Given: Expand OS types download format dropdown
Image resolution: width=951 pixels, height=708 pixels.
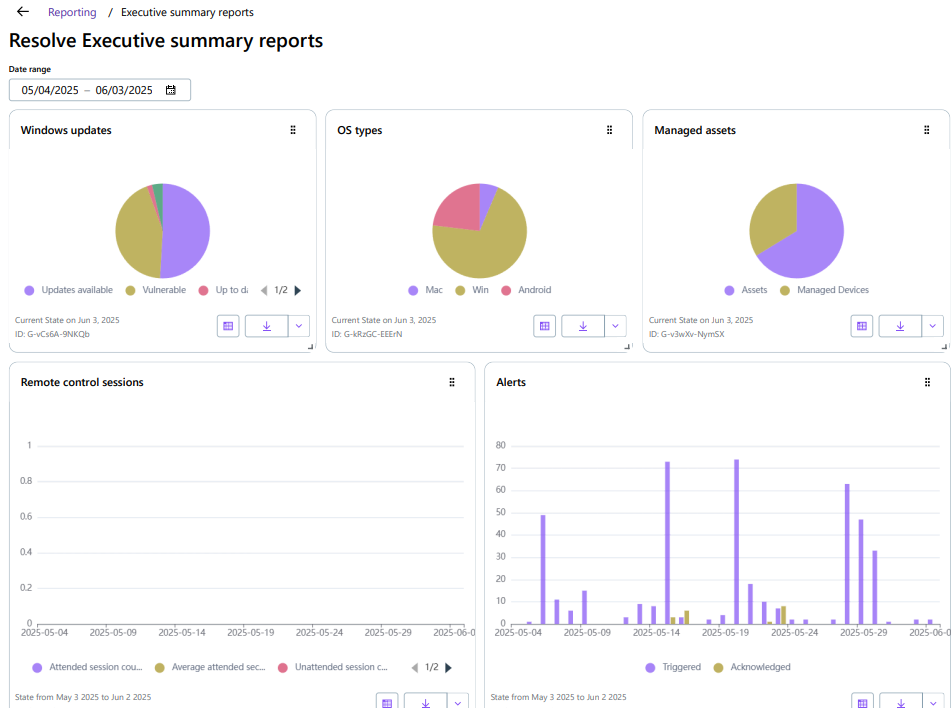Looking at the screenshot, I should tap(615, 326).
